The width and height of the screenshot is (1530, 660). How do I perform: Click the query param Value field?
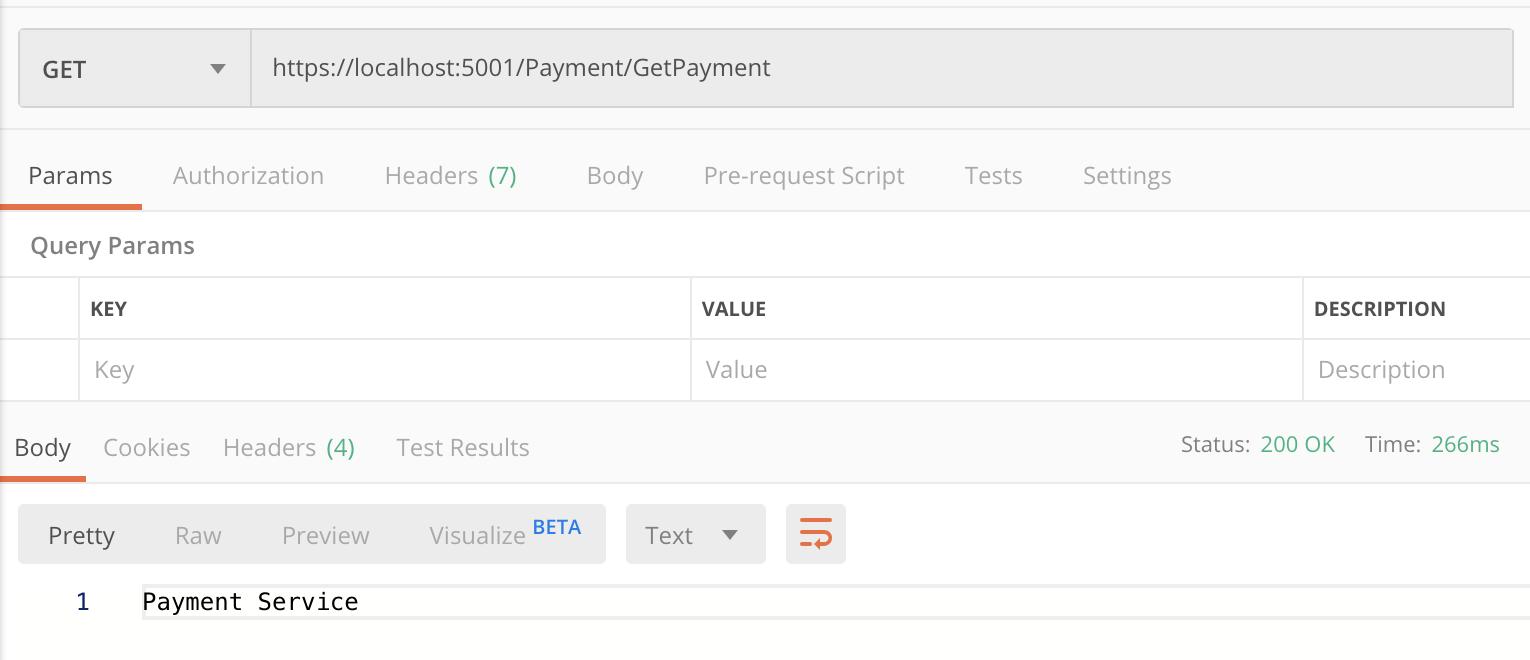pos(996,370)
